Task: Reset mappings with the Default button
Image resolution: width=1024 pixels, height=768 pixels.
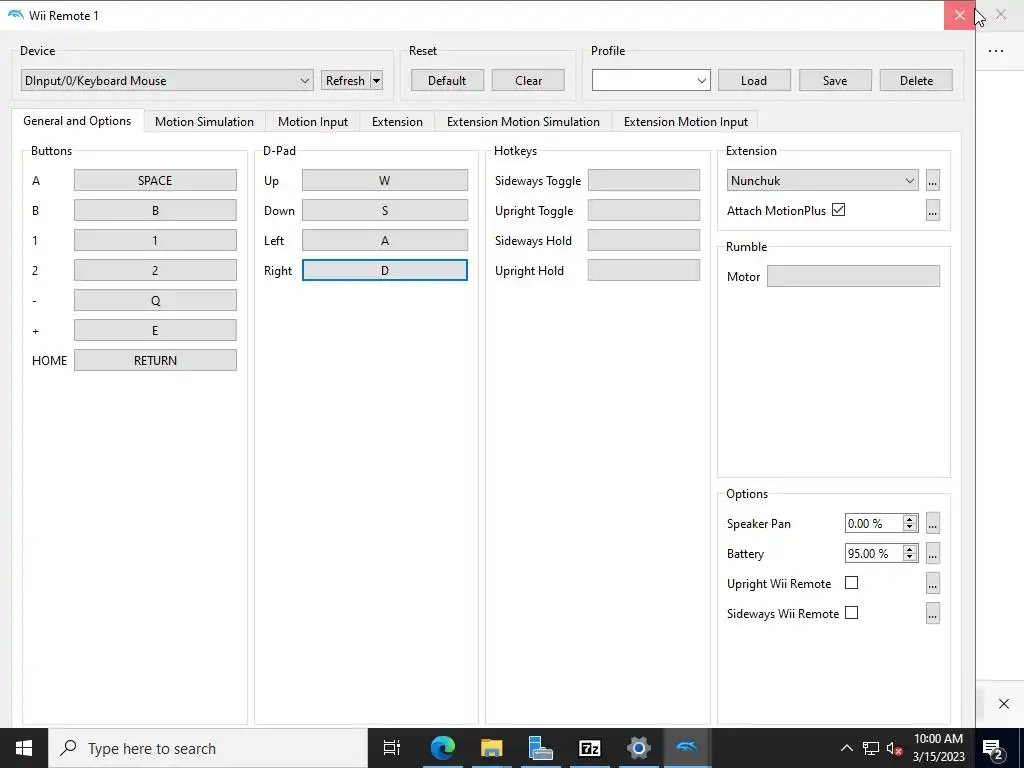Action: 447,81
